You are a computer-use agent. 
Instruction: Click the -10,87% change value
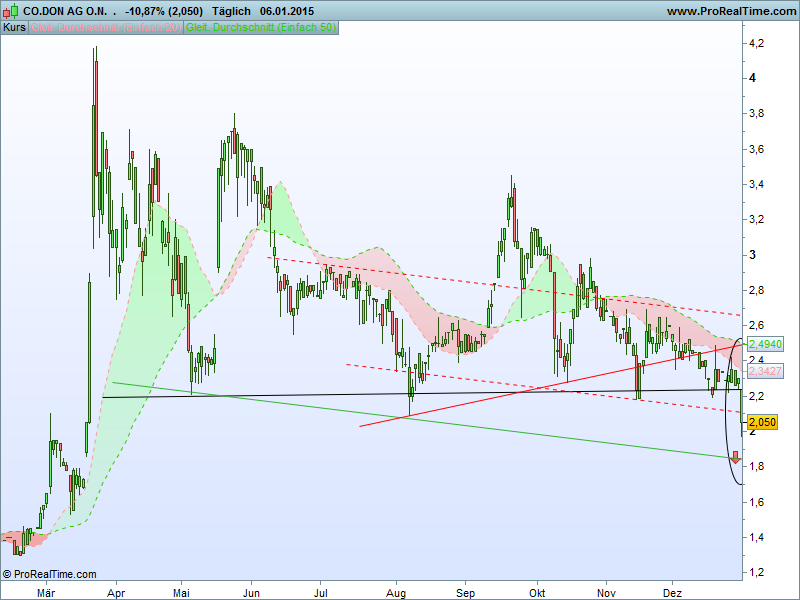[x=147, y=10]
